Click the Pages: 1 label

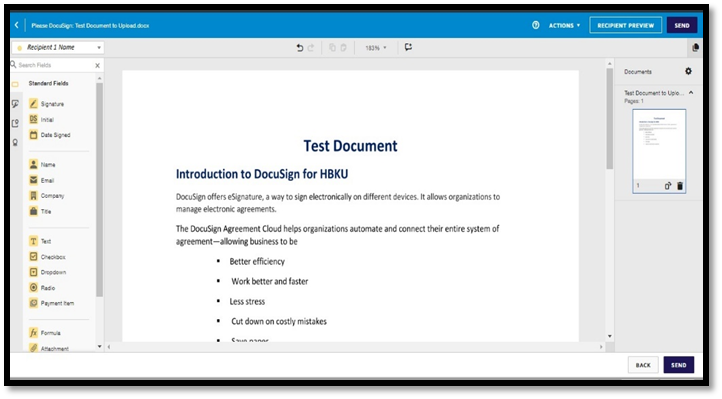tap(634, 101)
